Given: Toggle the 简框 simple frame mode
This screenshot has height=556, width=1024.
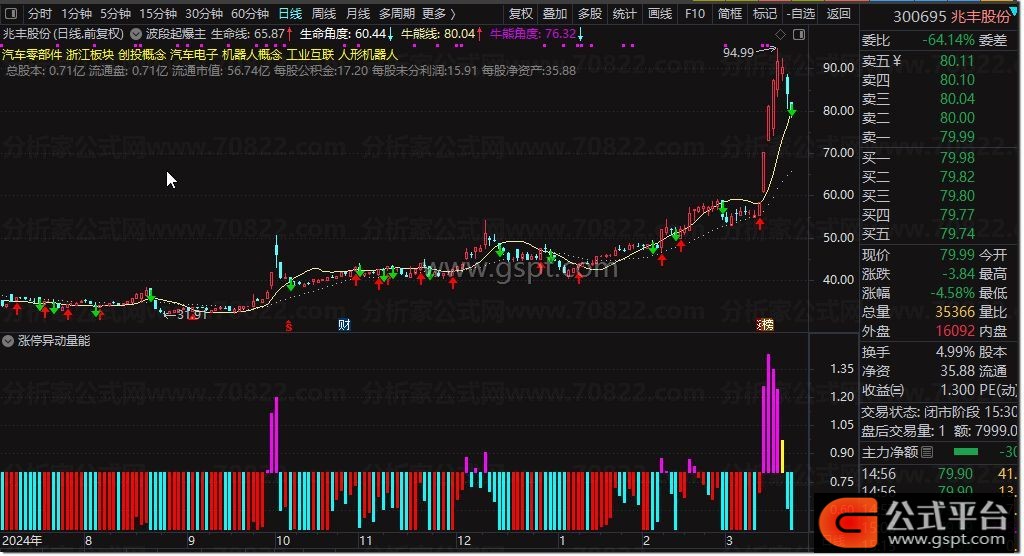Looking at the screenshot, I should coord(729,13).
